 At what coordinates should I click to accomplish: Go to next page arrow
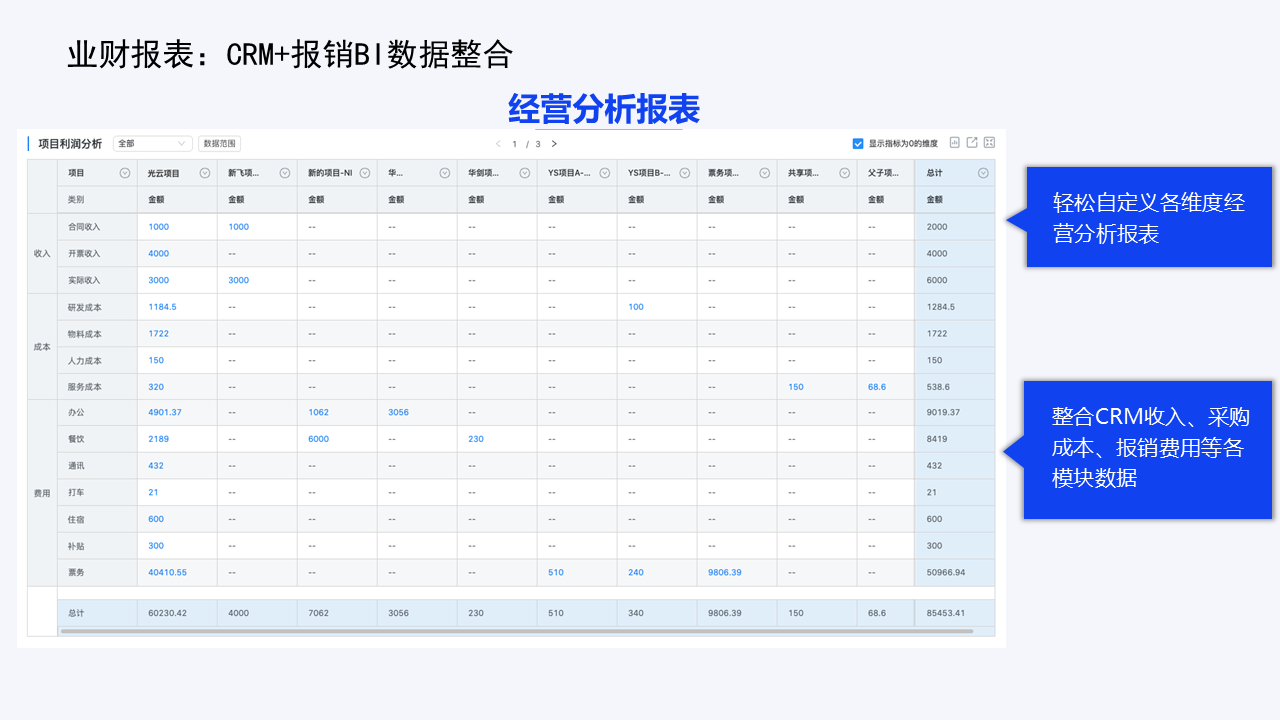pos(554,144)
